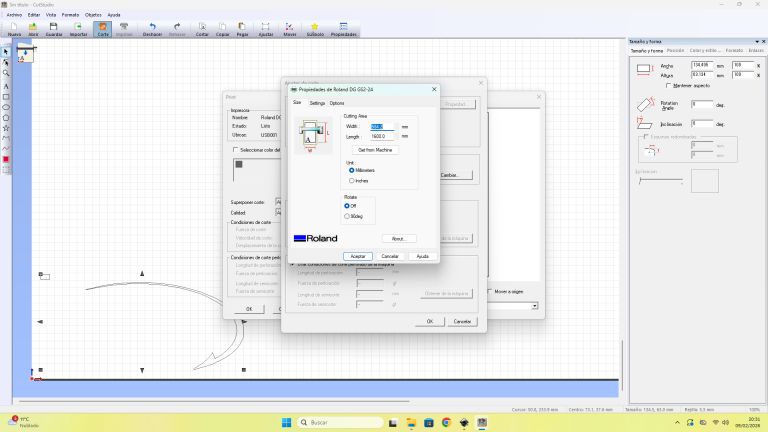Viewport: 768px width, 432px height.
Task: Click the Símbolo star toolbar icon
Action: coord(315,29)
